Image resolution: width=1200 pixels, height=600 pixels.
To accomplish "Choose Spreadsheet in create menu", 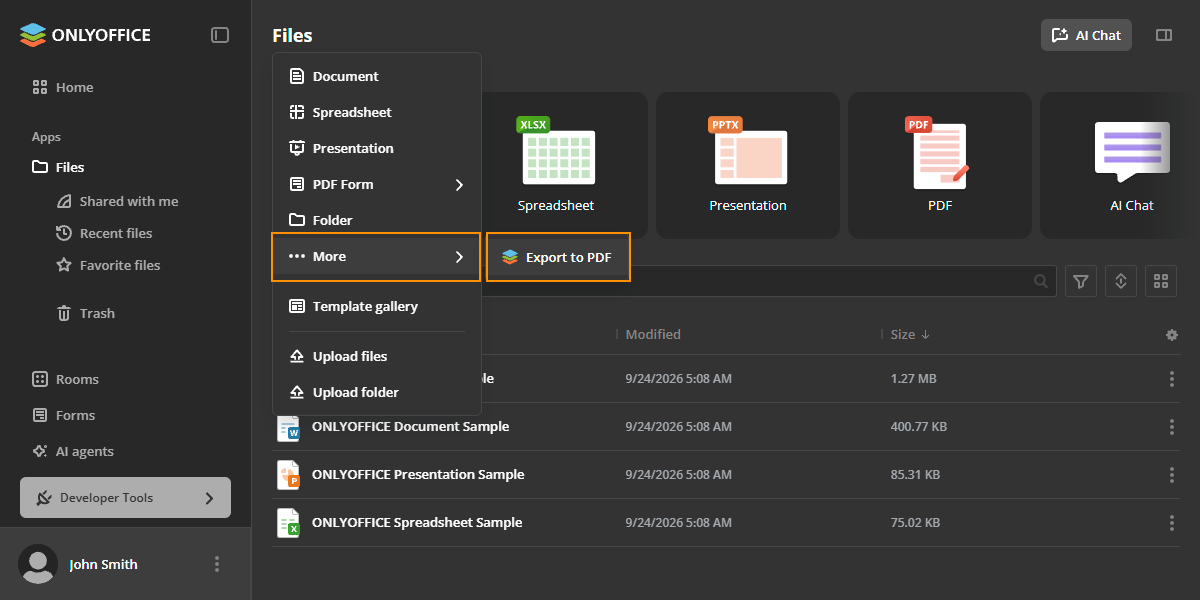I will point(377,112).
